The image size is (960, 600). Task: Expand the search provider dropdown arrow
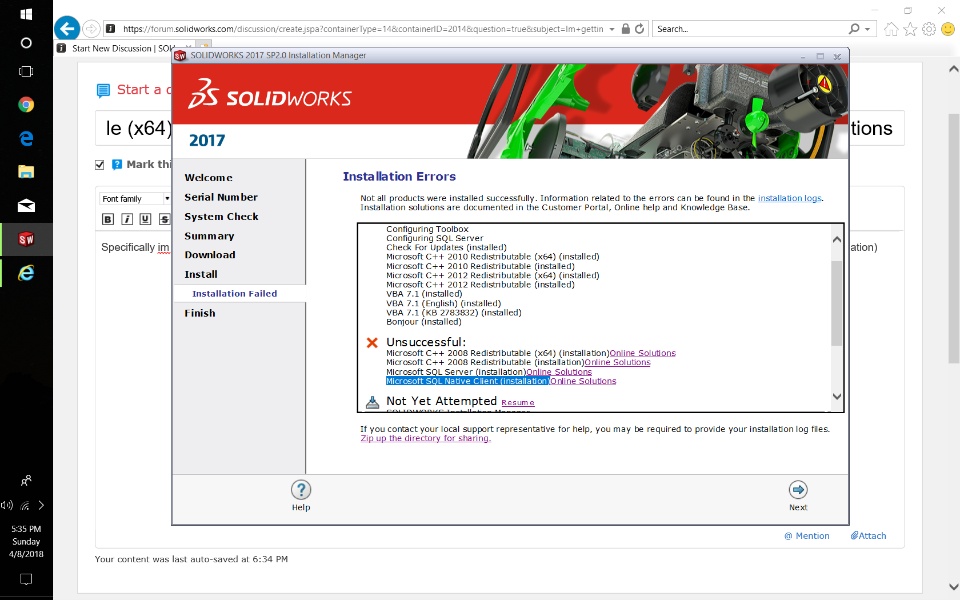coord(867,29)
